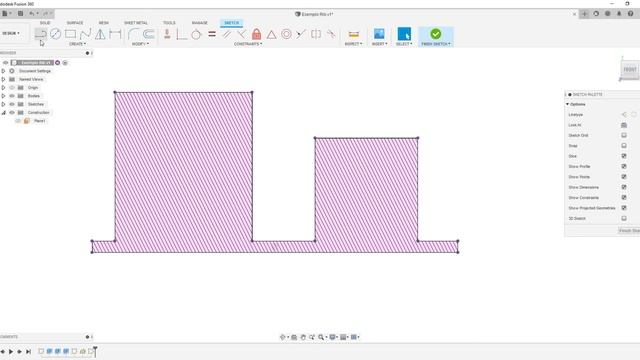640x360 pixels.
Task: Toggle visibility of Plane1
Action: pos(18,121)
